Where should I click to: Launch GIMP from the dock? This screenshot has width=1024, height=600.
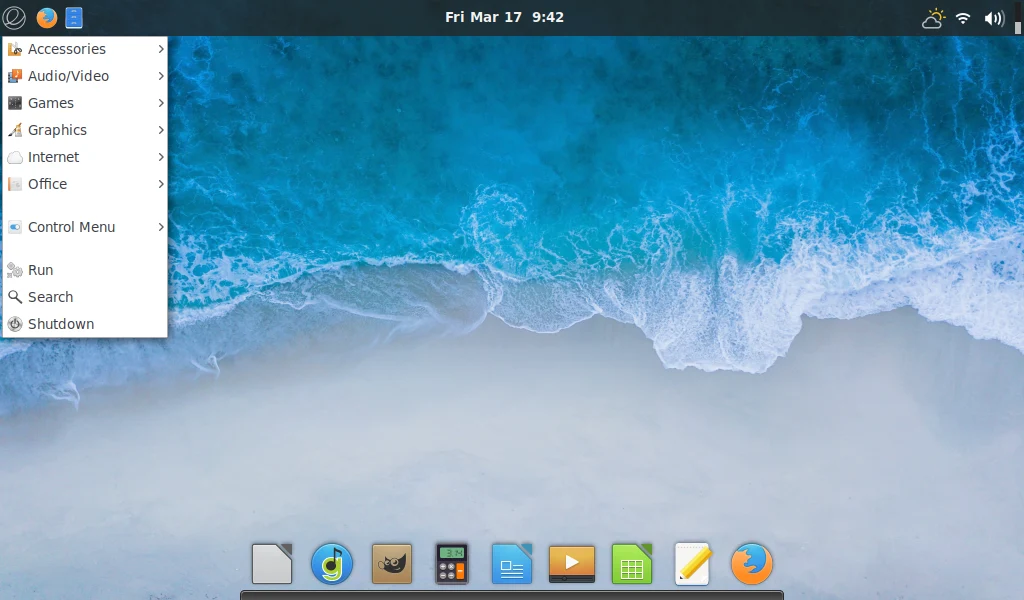pos(391,563)
